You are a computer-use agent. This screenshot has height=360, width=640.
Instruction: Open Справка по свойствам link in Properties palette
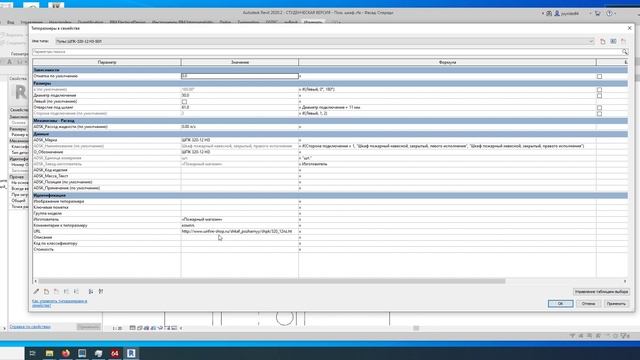pos(30,327)
